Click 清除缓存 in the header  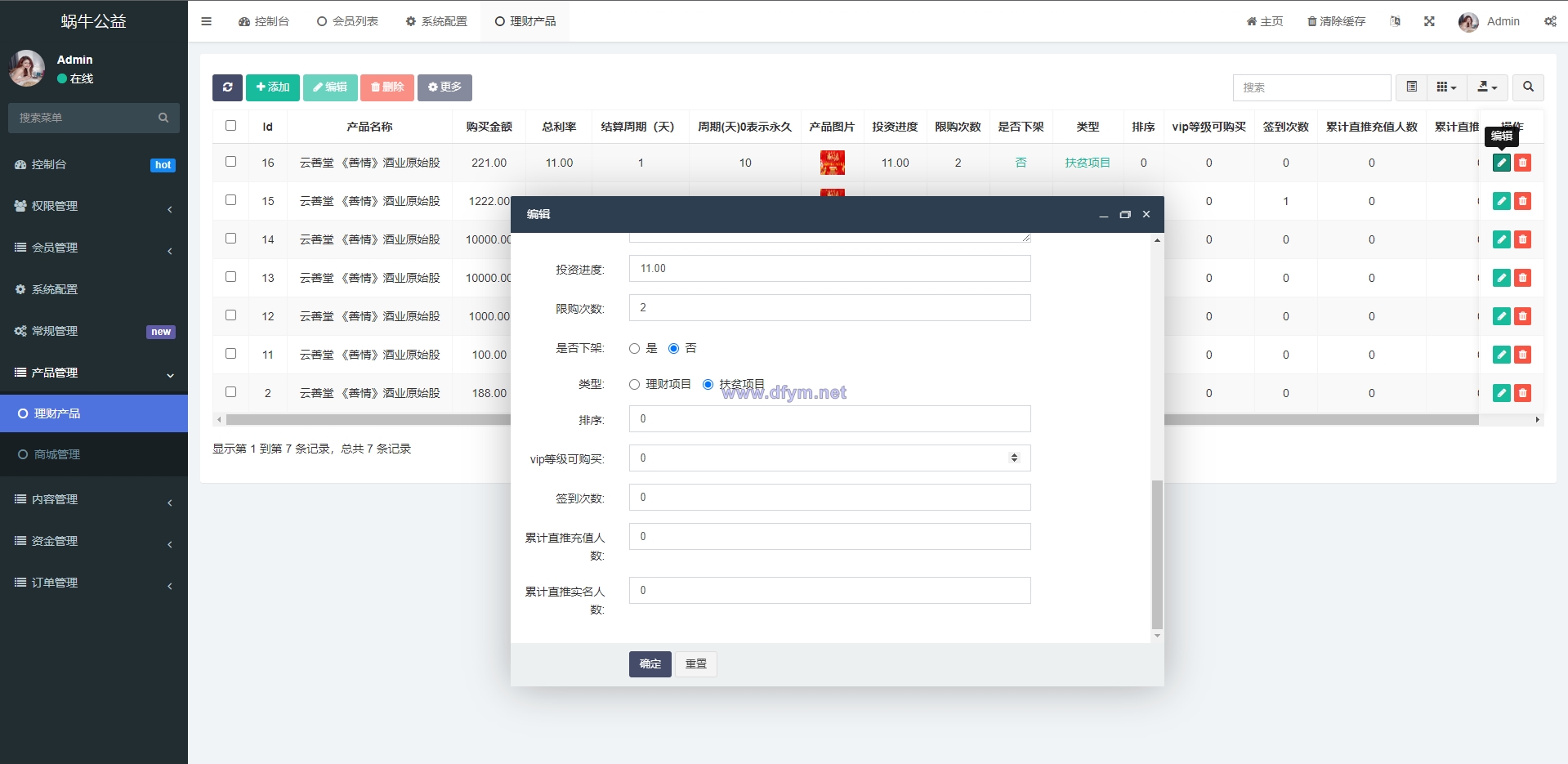(1336, 21)
